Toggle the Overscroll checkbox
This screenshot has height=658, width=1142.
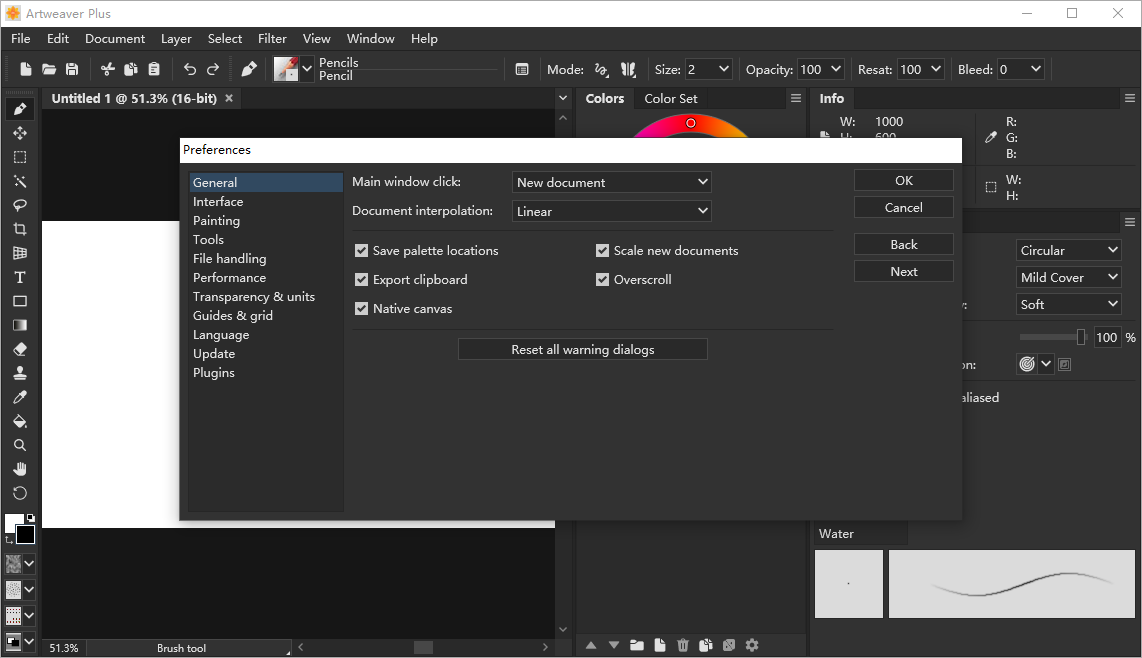pos(603,280)
